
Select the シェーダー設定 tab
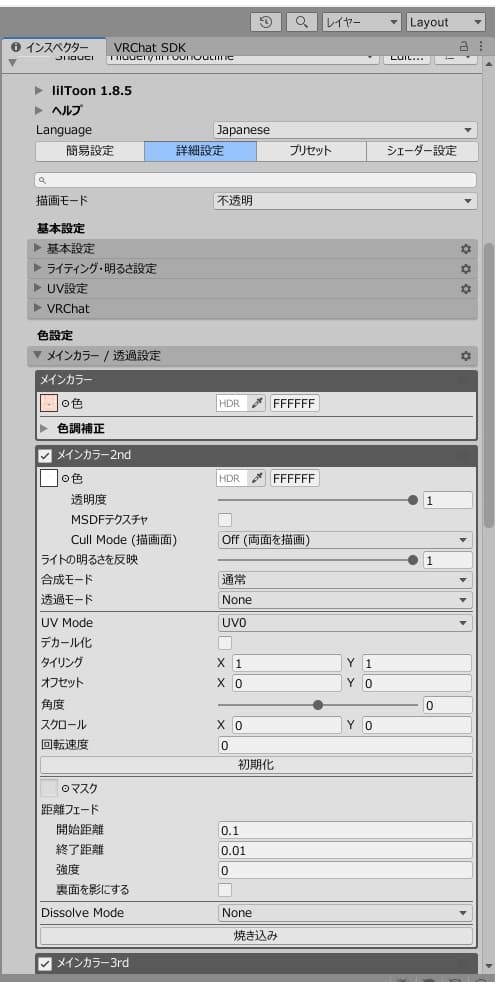coord(422,151)
